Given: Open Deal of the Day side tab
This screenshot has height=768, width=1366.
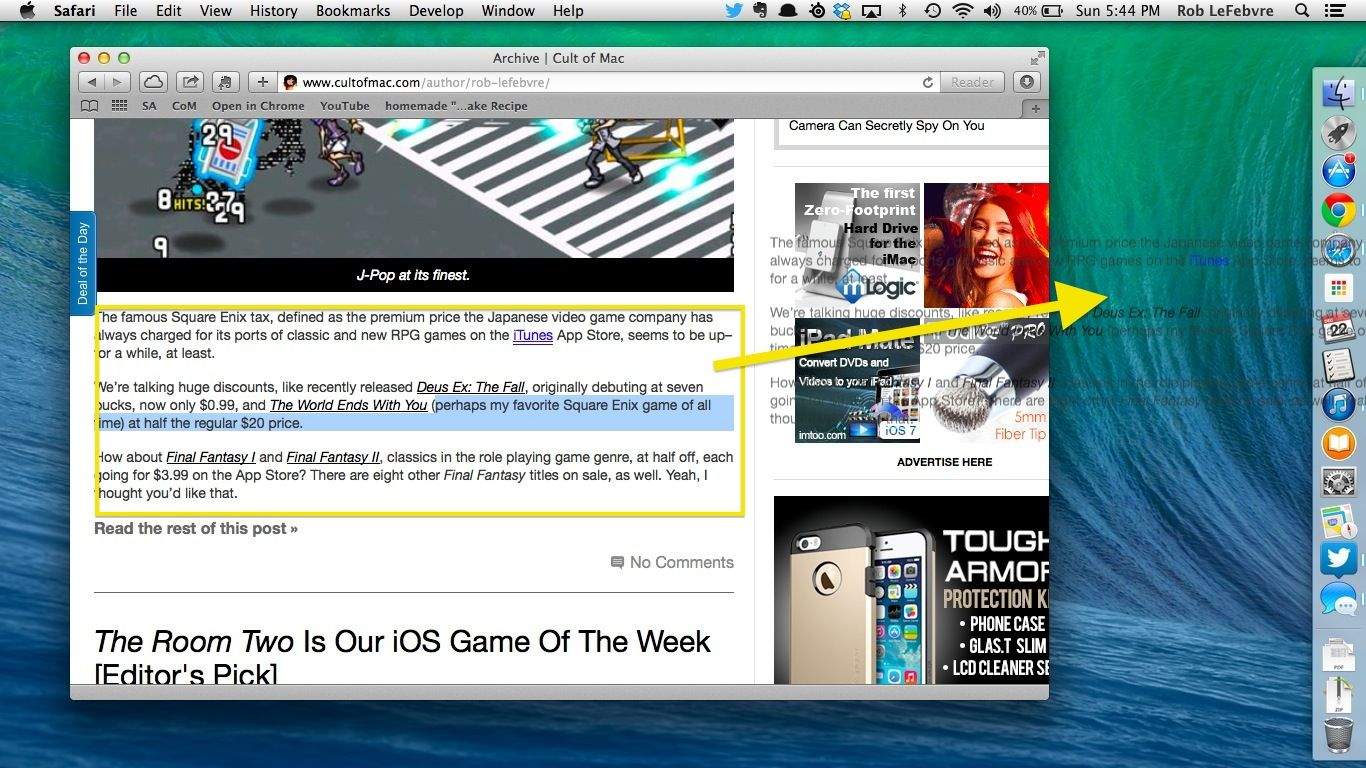Looking at the screenshot, I should [82, 263].
